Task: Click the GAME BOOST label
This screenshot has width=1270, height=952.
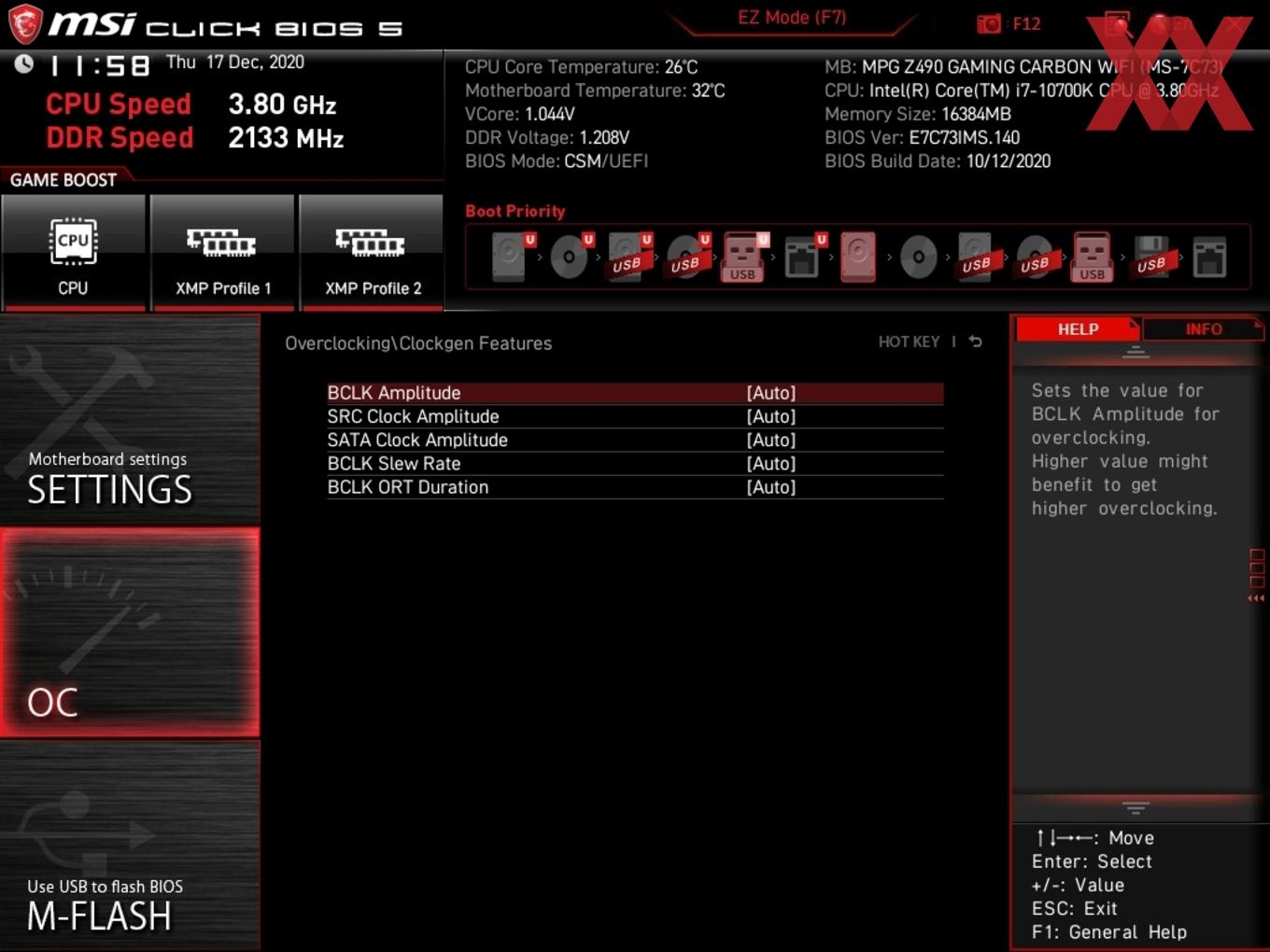Action: [x=63, y=180]
